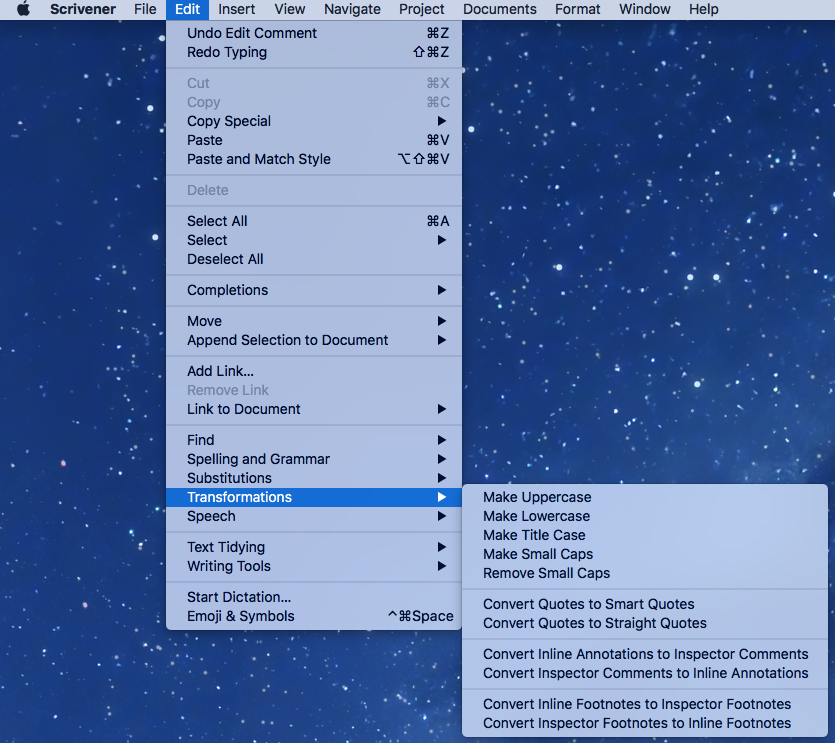835x743 pixels.
Task: Choose Redo Typing
Action: pyautogui.click(x=314, y=52)
